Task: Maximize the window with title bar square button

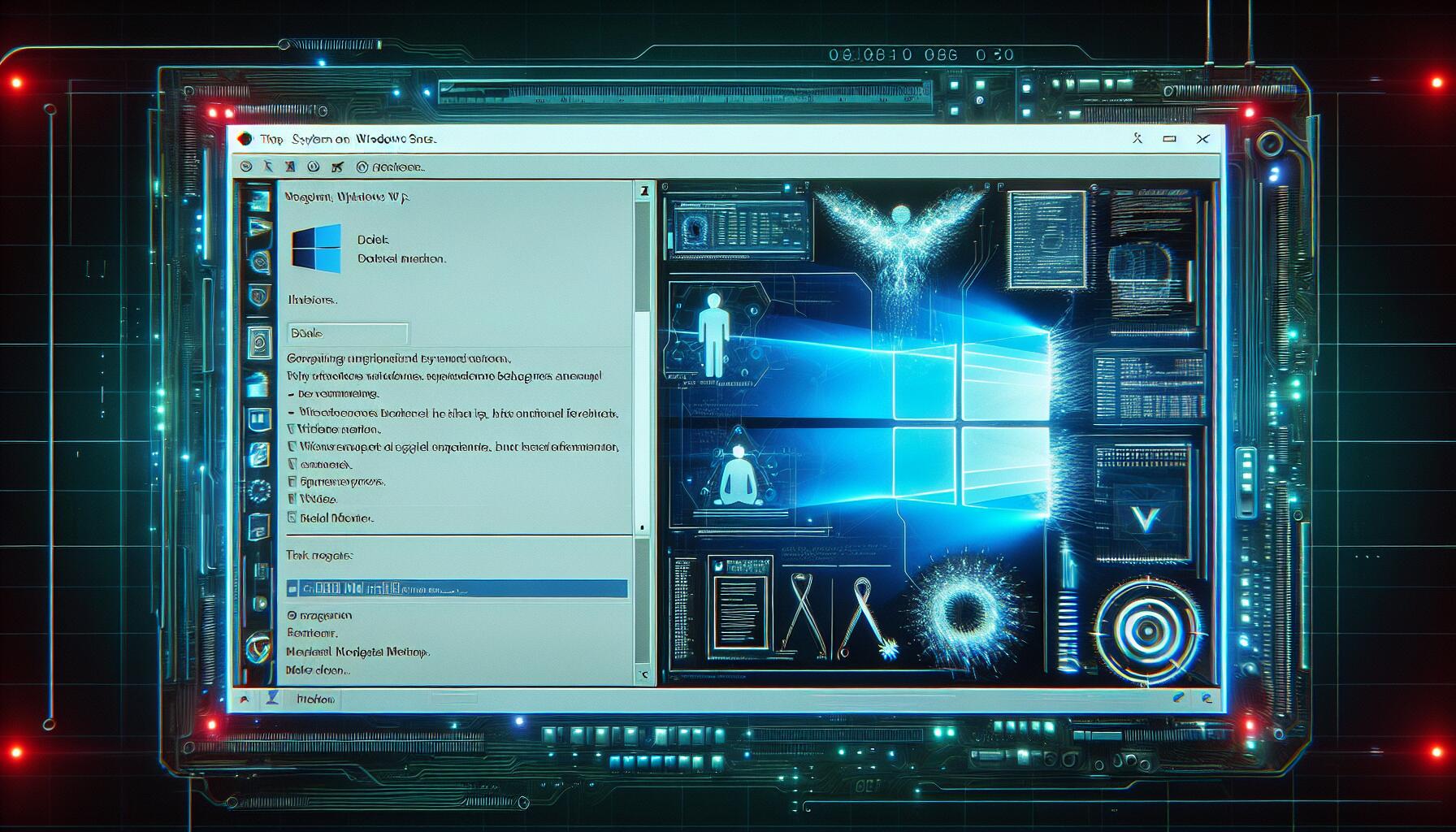Action: [x=1169, y=139]
